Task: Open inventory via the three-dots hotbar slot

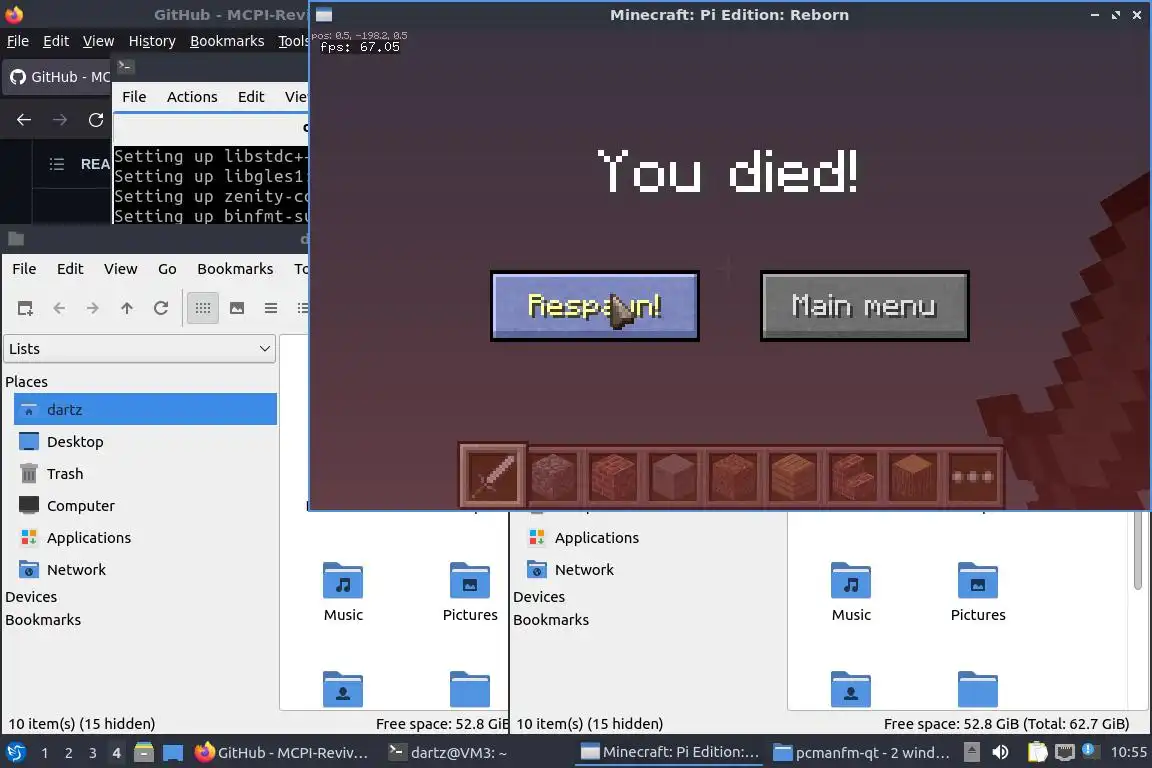Action: point(973,476)
